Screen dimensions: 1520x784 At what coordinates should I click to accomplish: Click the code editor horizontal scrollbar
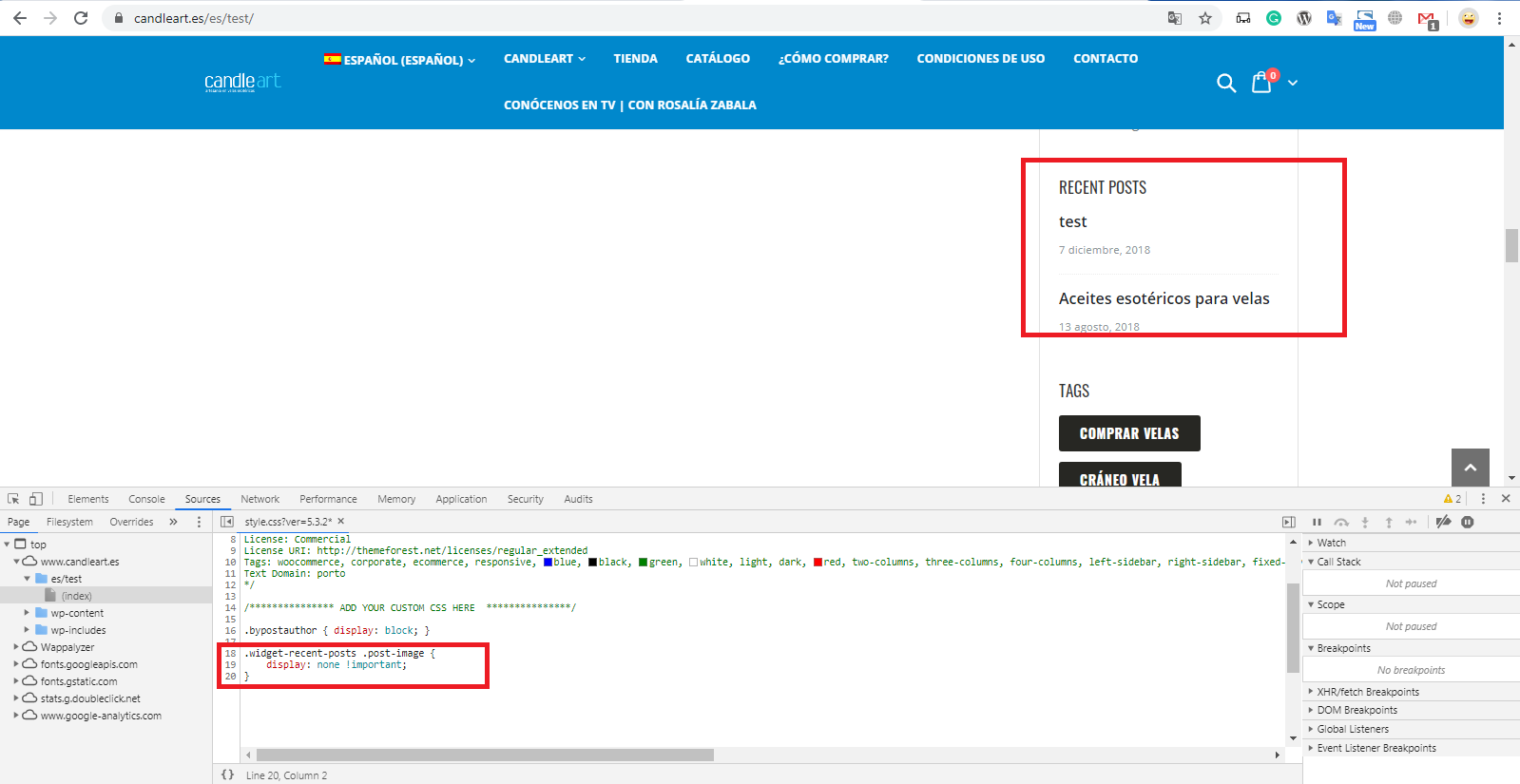[485, 755]
